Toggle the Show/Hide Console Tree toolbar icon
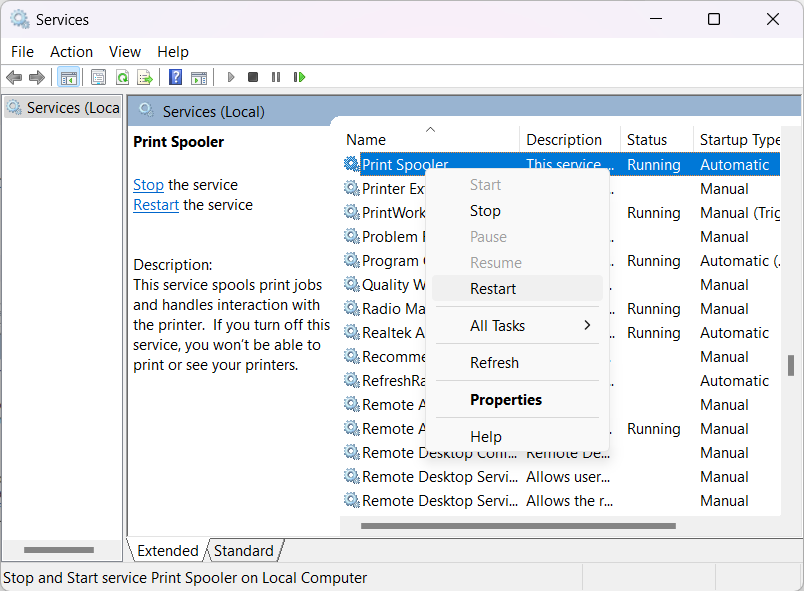The height and width of the screenshot is (591, 804). pyautogui.click(x=69, y=77)
